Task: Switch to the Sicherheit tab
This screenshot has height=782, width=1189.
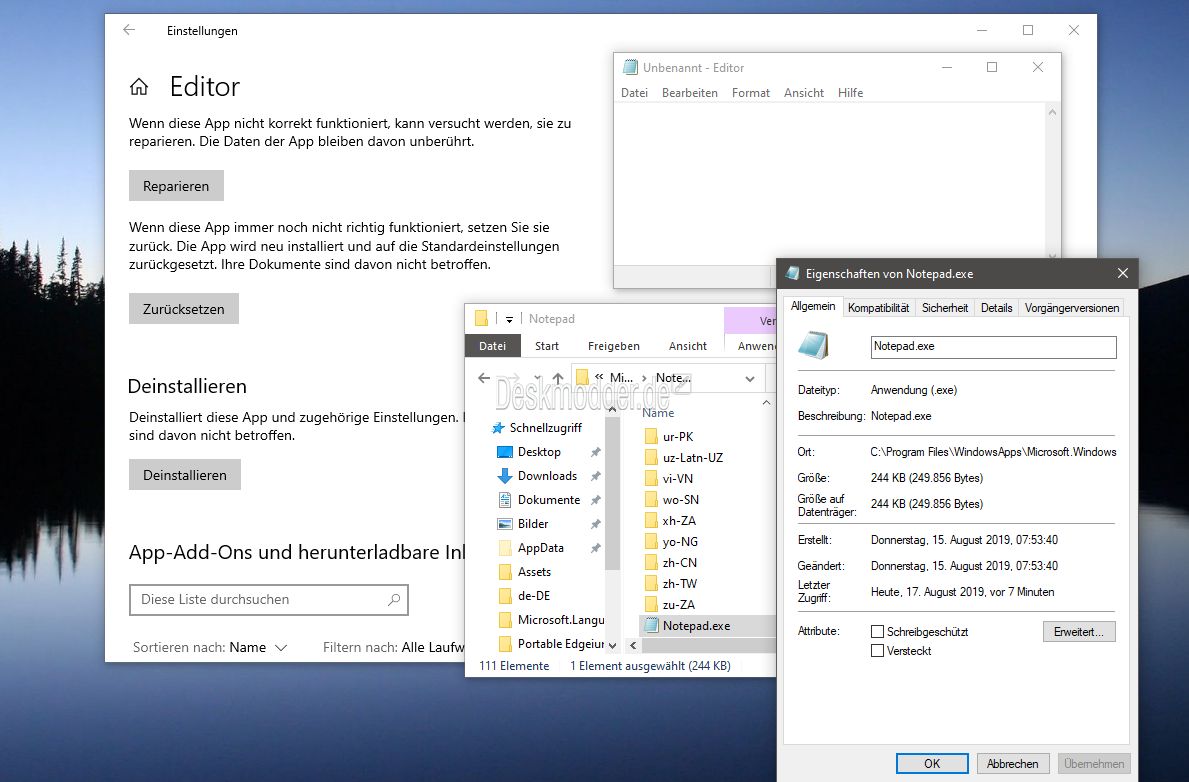Action: tap(945, 308)
